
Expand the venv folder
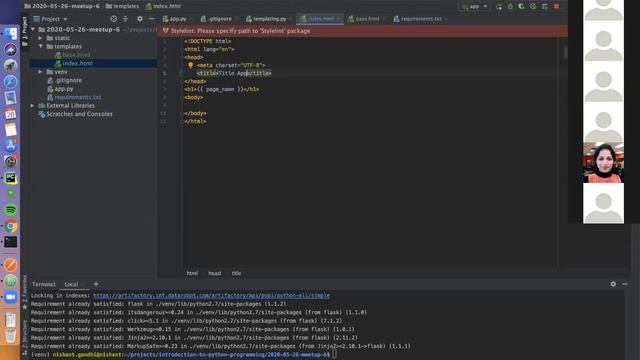tap(40, 72)
